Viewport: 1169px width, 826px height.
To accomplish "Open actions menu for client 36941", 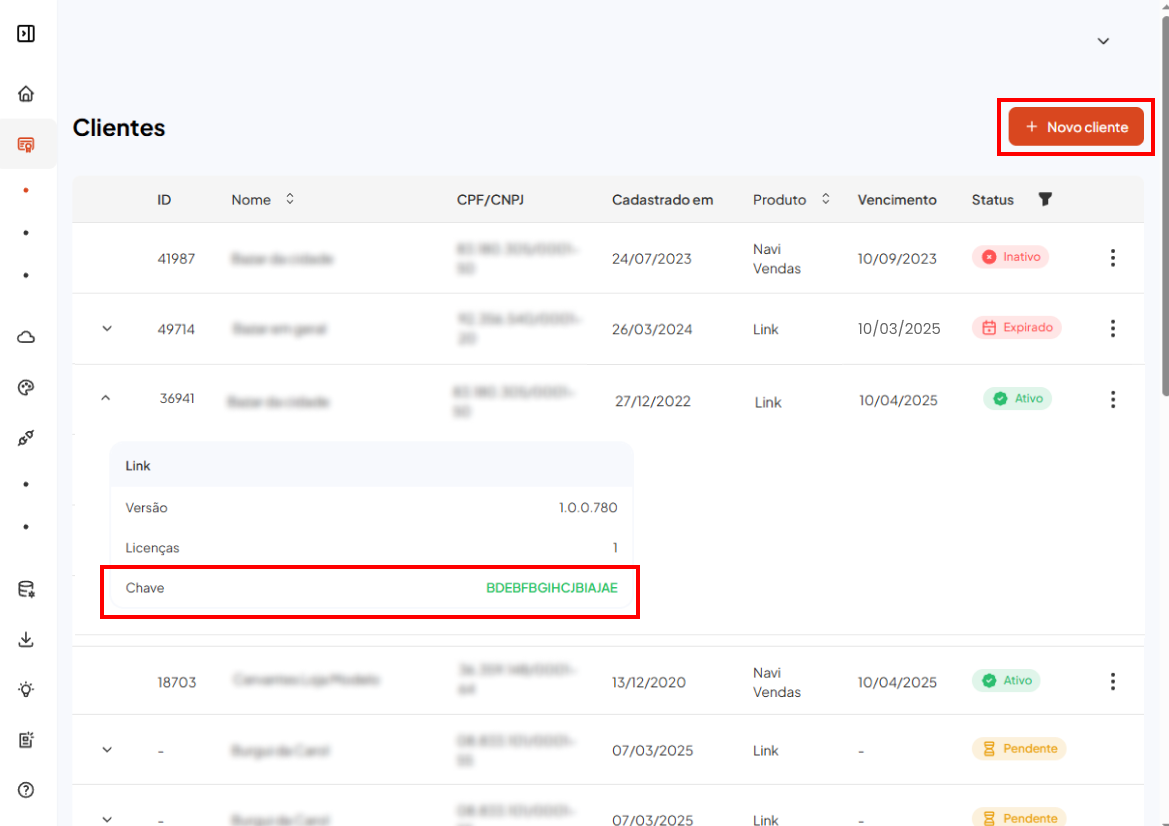I will point(1113,400).
